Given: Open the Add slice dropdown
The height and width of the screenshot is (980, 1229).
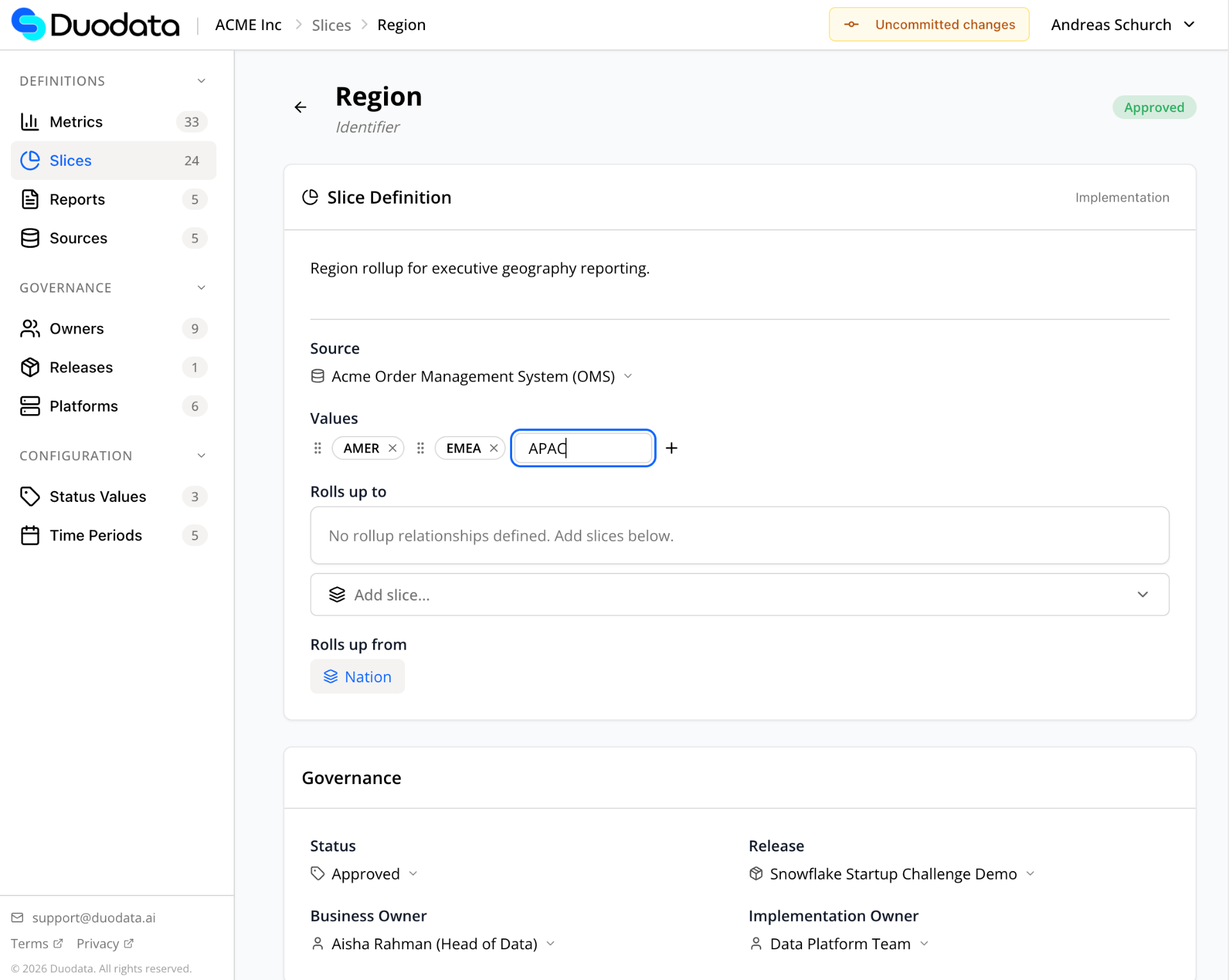Looking at the screenshot, I should point(739,595).
